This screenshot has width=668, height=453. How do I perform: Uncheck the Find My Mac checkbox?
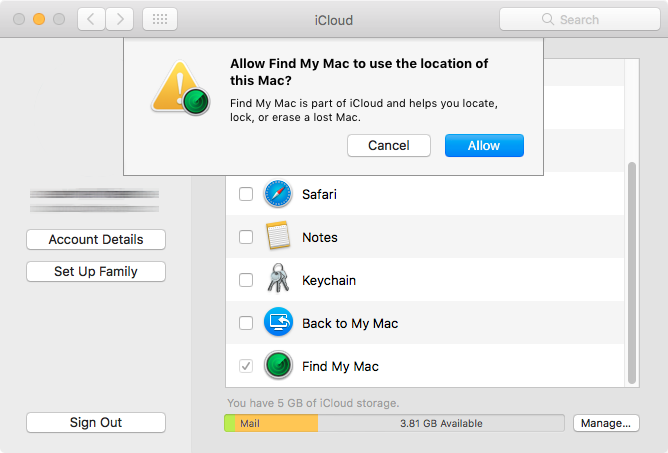point(246,366)
